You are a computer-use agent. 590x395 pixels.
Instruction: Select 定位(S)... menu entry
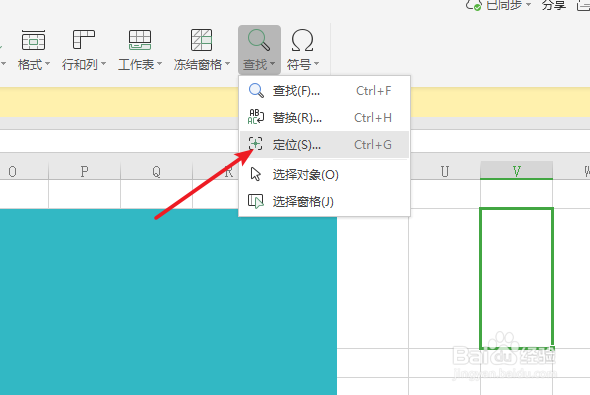(x=324, y=144)
